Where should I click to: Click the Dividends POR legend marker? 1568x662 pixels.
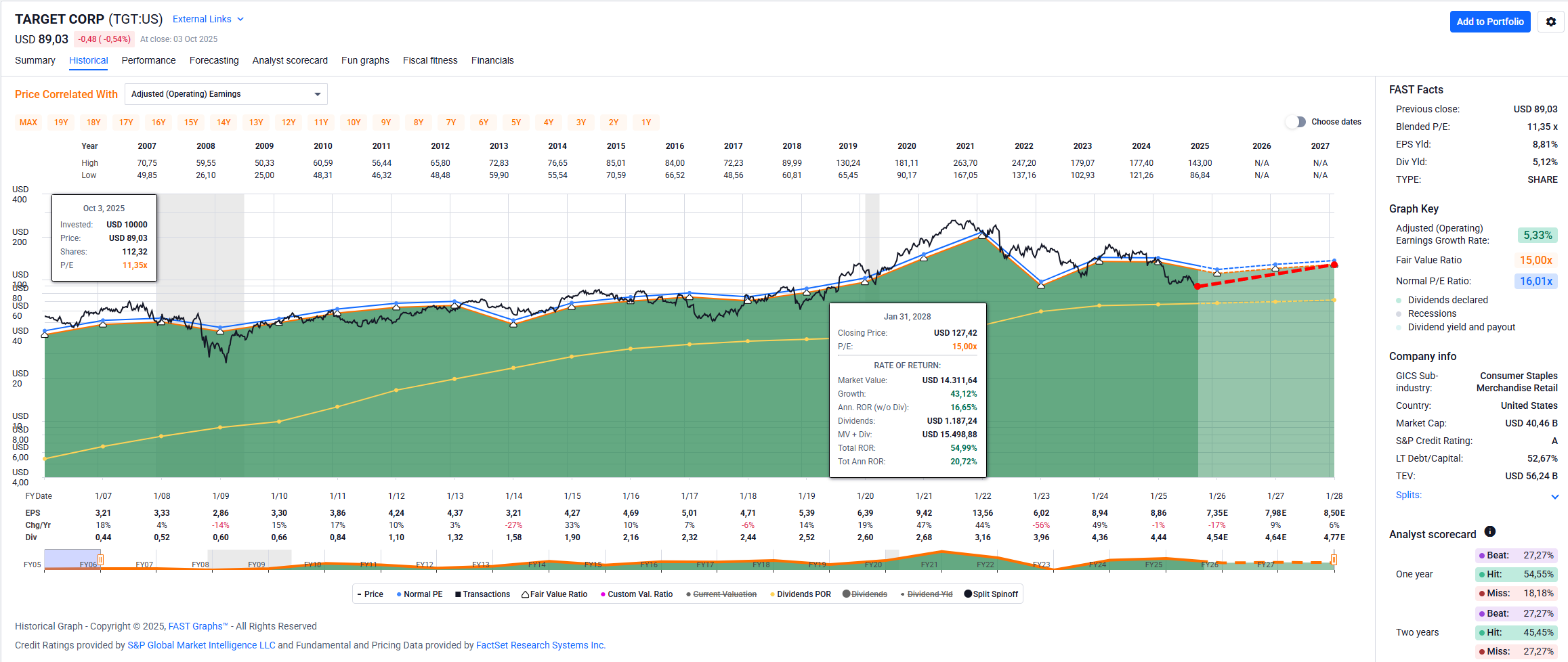pyautogui.click(x=772, y=594)
